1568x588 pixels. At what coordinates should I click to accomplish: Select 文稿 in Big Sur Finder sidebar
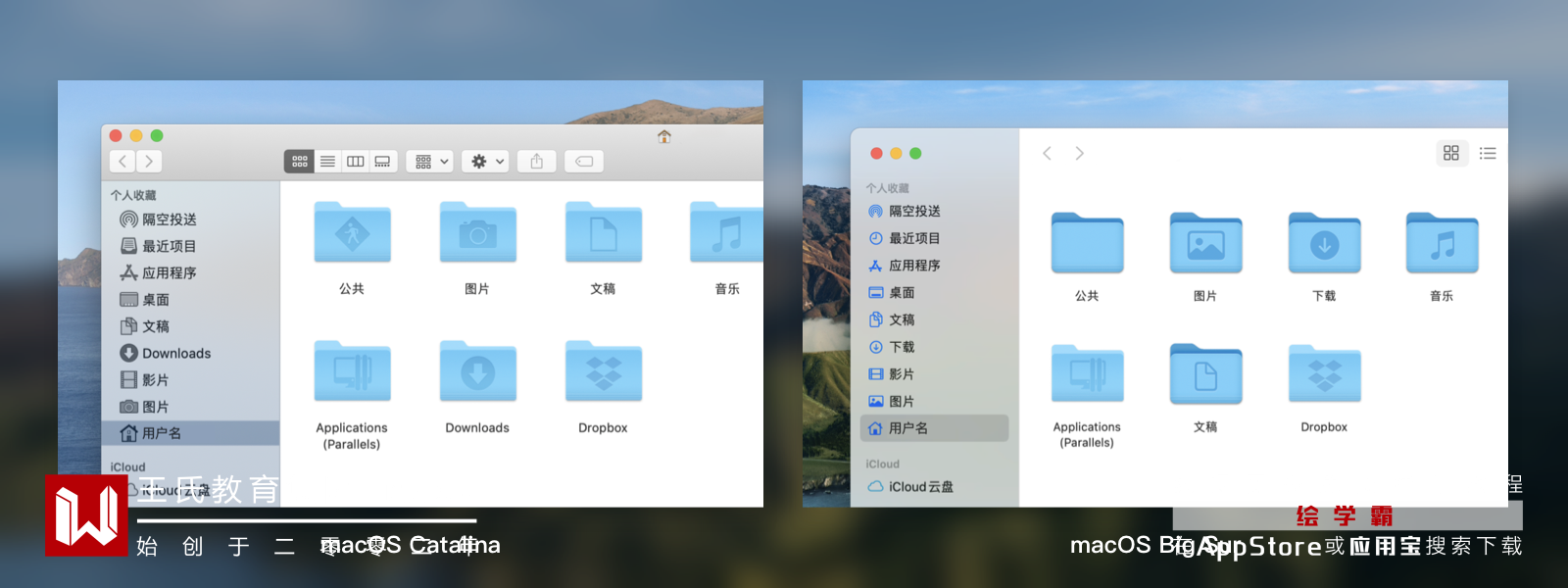[892, 319]
